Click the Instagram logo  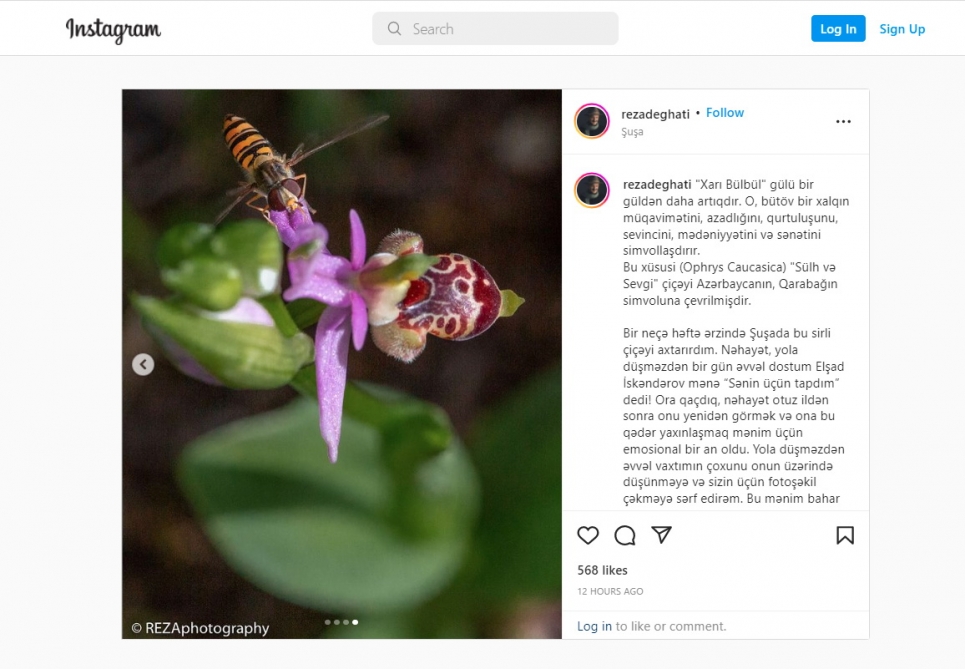click(113, 29)
